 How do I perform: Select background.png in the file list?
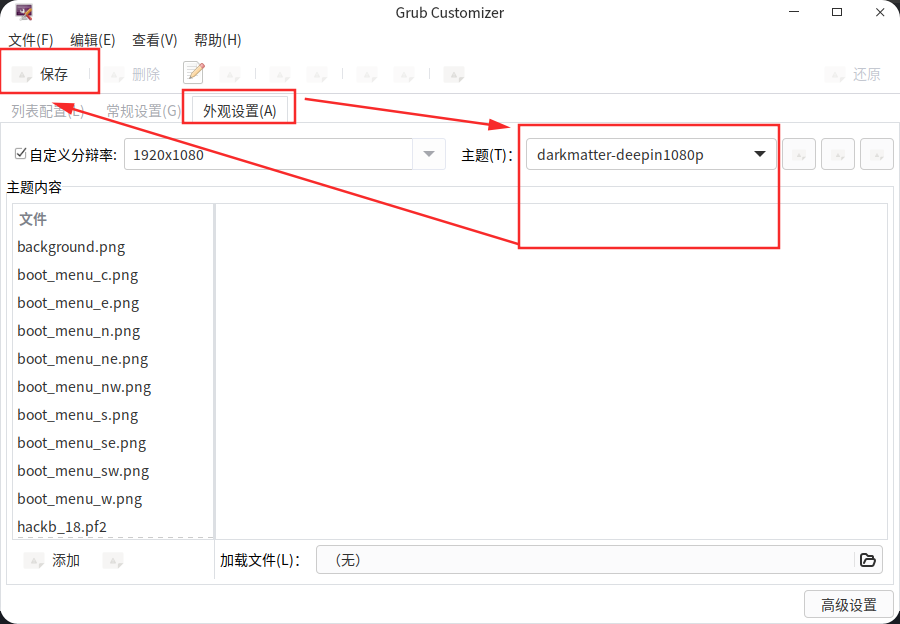(x=113, y=247)
